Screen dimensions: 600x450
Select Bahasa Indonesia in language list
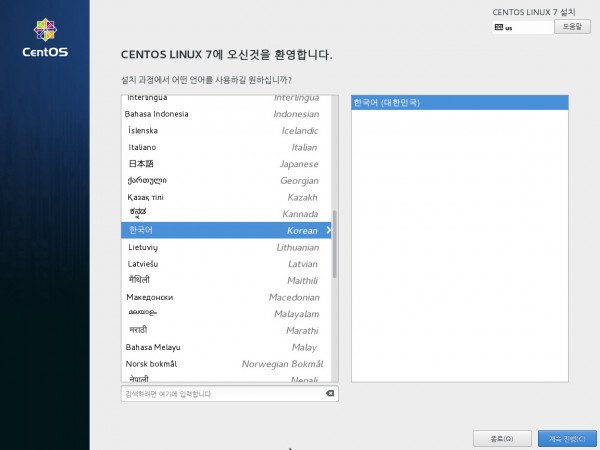[226, 114]
